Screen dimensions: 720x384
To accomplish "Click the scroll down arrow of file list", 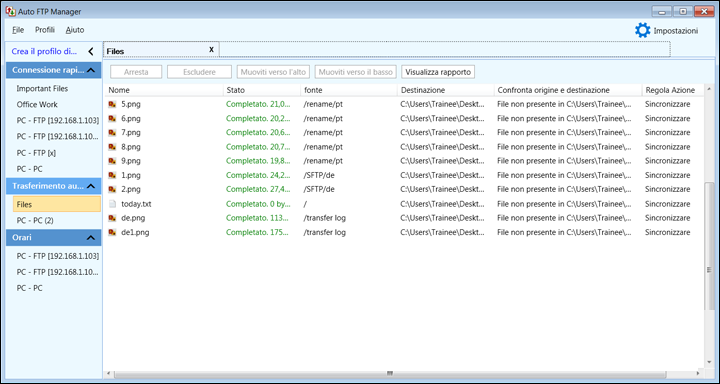I will coord(709,363).
